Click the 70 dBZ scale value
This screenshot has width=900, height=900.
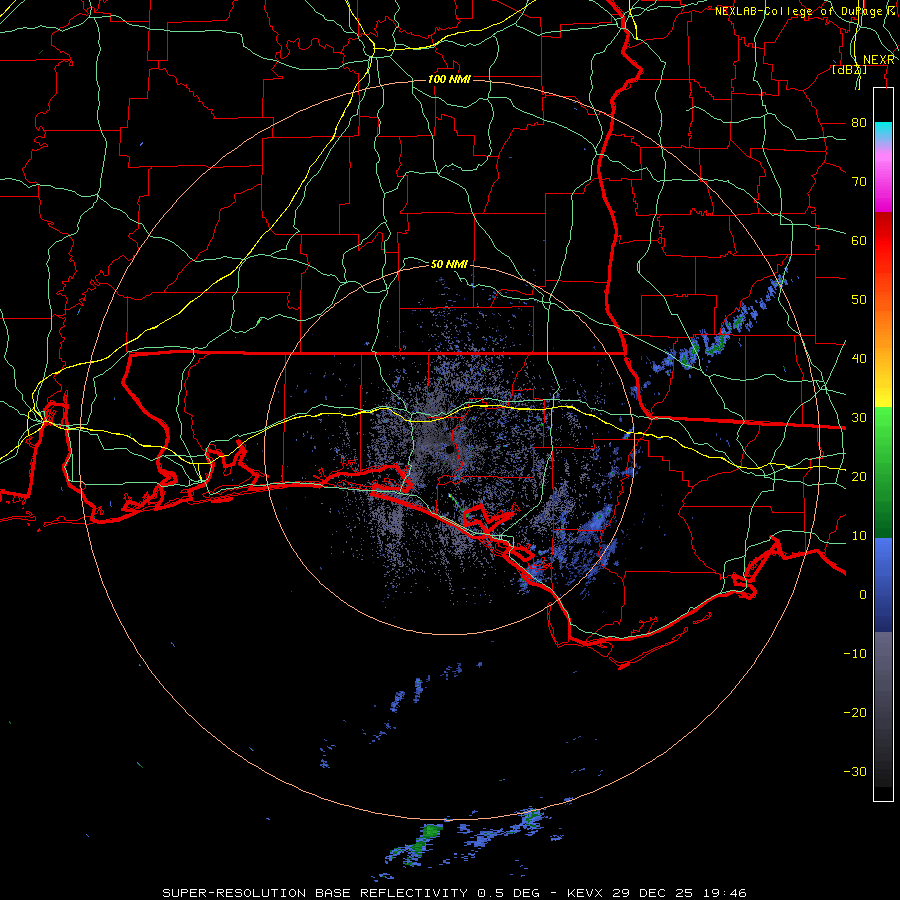pyautogui.click(x=859, y=181)
